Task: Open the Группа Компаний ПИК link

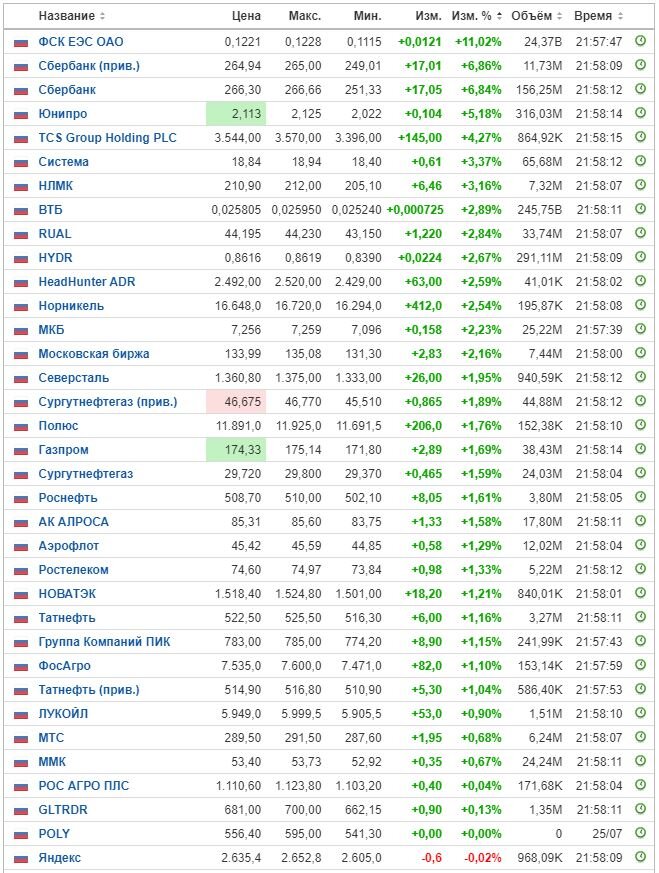Action: click(104, 641)
